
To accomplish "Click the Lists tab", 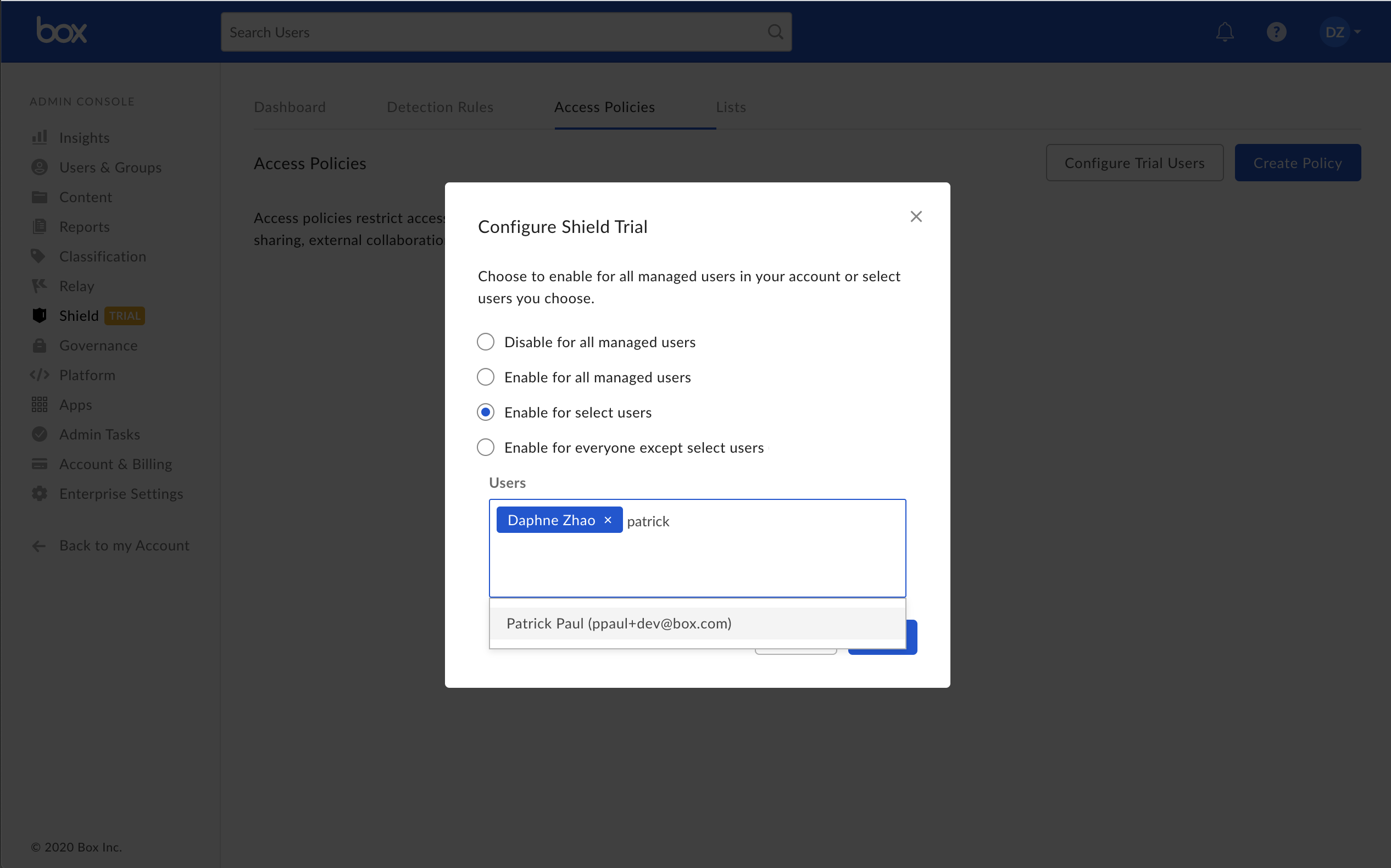I will (x=731, y=107).
